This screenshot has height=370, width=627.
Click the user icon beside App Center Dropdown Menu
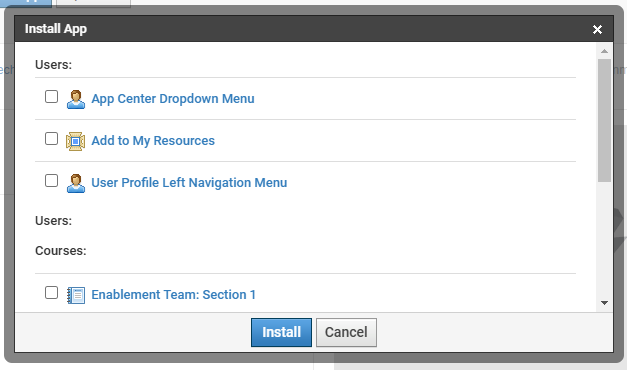pyautogui.click(x=76, y=99)
